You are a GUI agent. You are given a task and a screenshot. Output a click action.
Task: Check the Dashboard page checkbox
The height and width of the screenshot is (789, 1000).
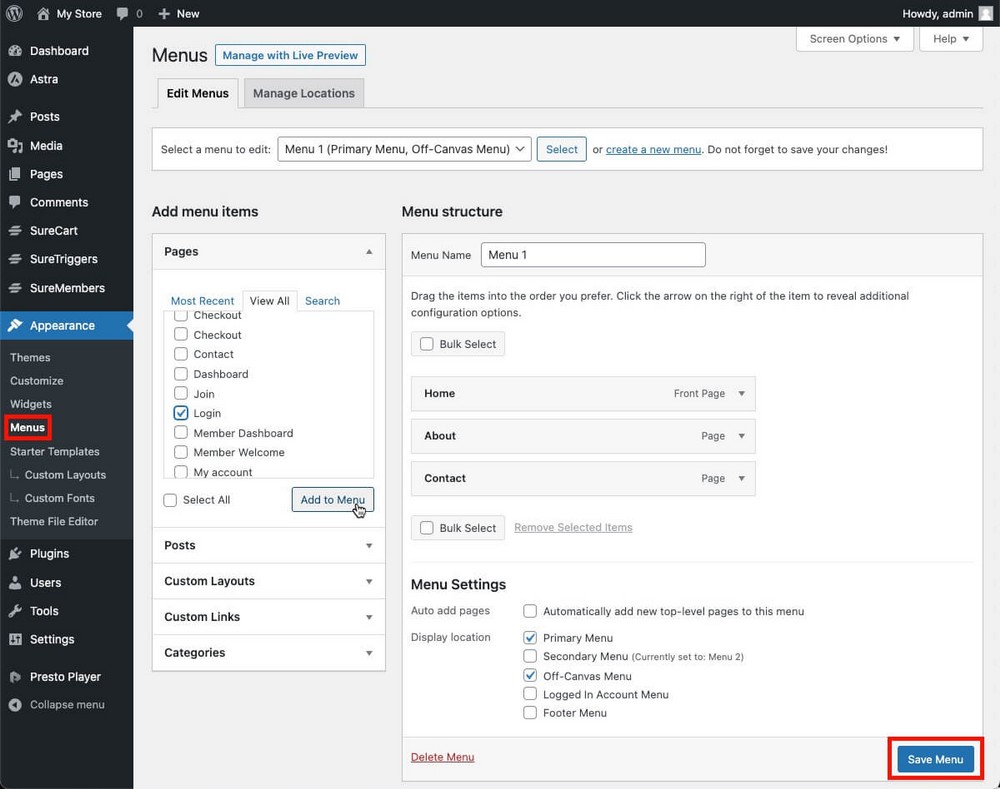(181, 374)
